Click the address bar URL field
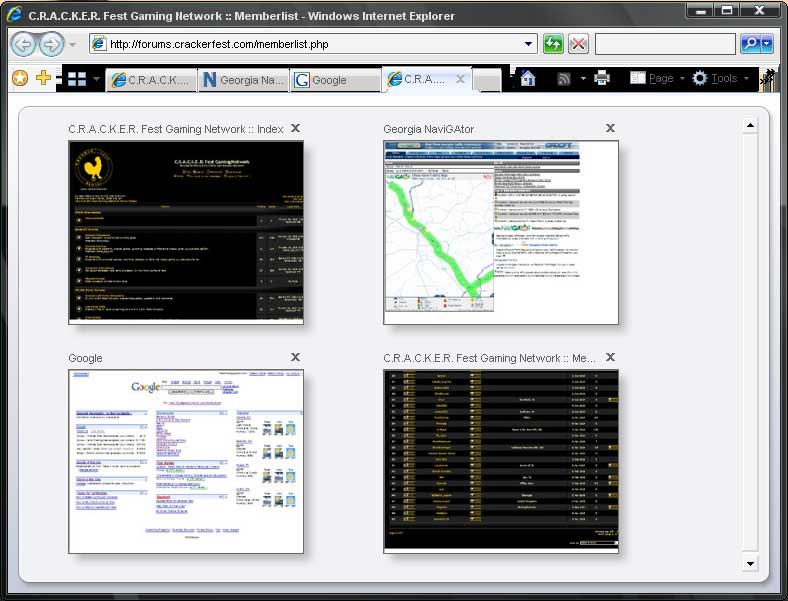The height and width of the screenshot is (601, 788). coord(313,44)
